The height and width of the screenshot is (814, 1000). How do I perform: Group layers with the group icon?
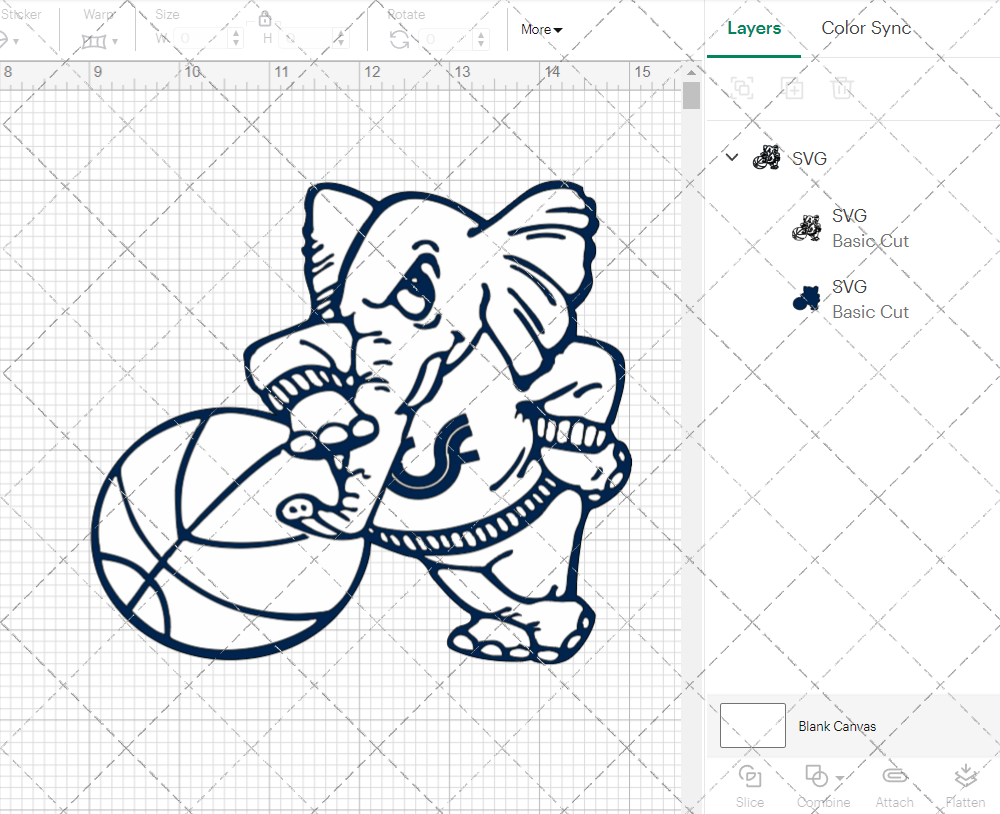pos(743,88)
